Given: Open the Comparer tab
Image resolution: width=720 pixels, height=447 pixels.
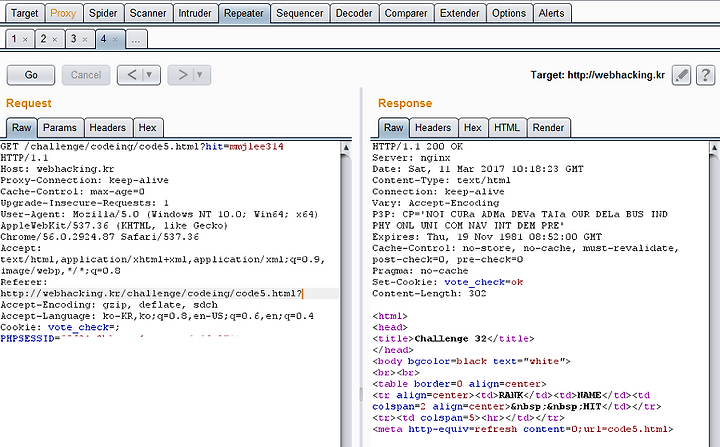Looking at the screenshot, I should [406, 13].
